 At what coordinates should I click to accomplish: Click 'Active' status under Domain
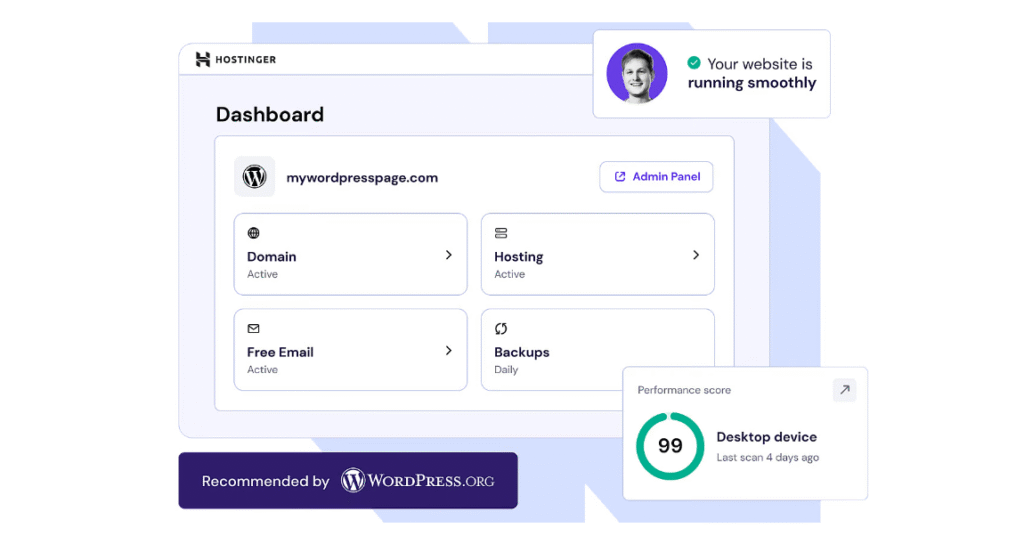(263, 274)
